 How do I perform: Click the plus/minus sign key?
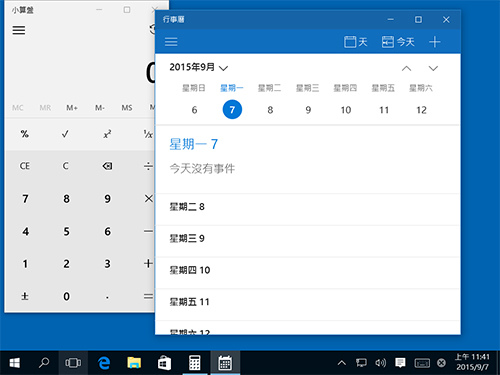point(25,296)
